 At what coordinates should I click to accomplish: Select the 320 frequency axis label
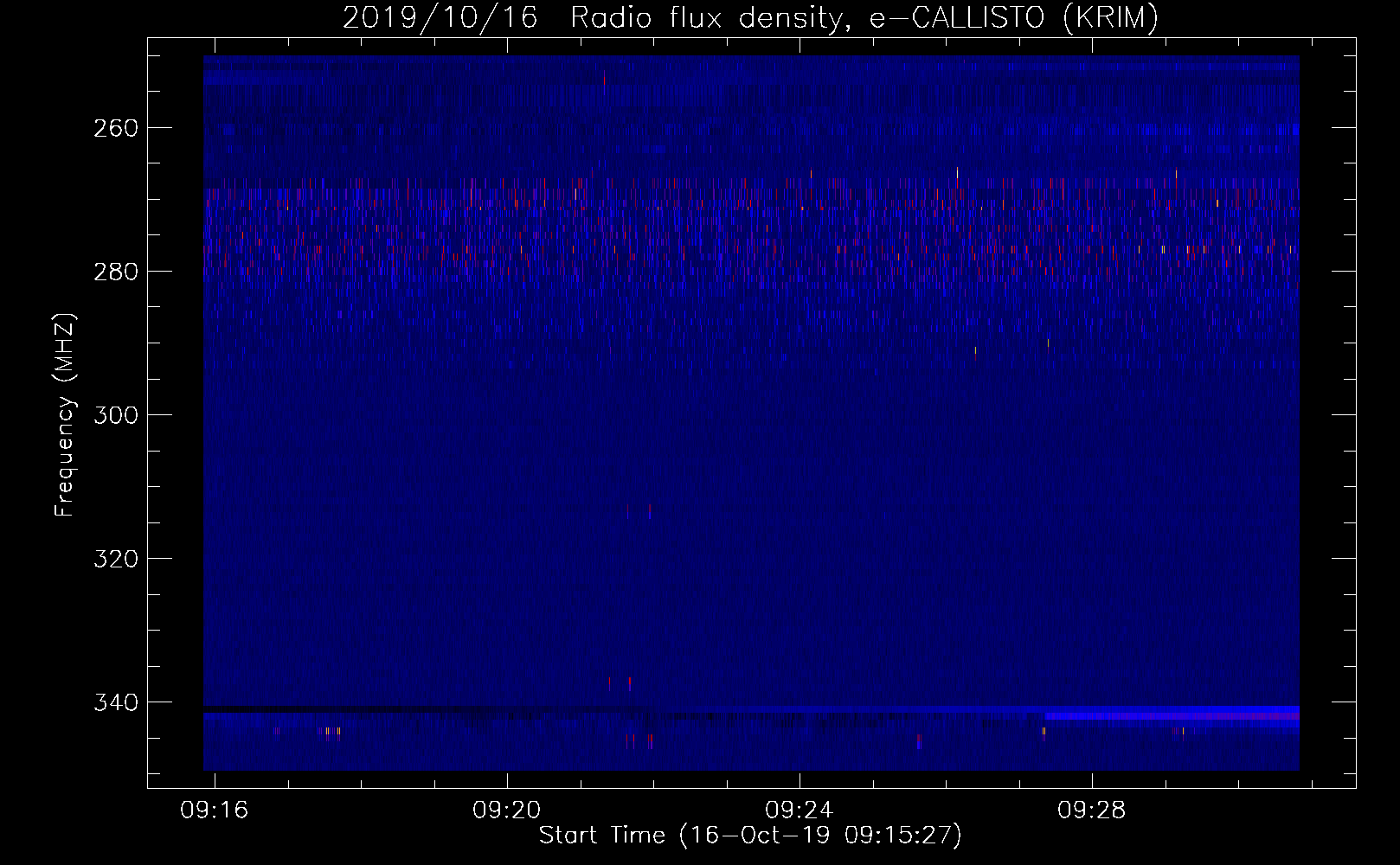[x=115, y=560]
